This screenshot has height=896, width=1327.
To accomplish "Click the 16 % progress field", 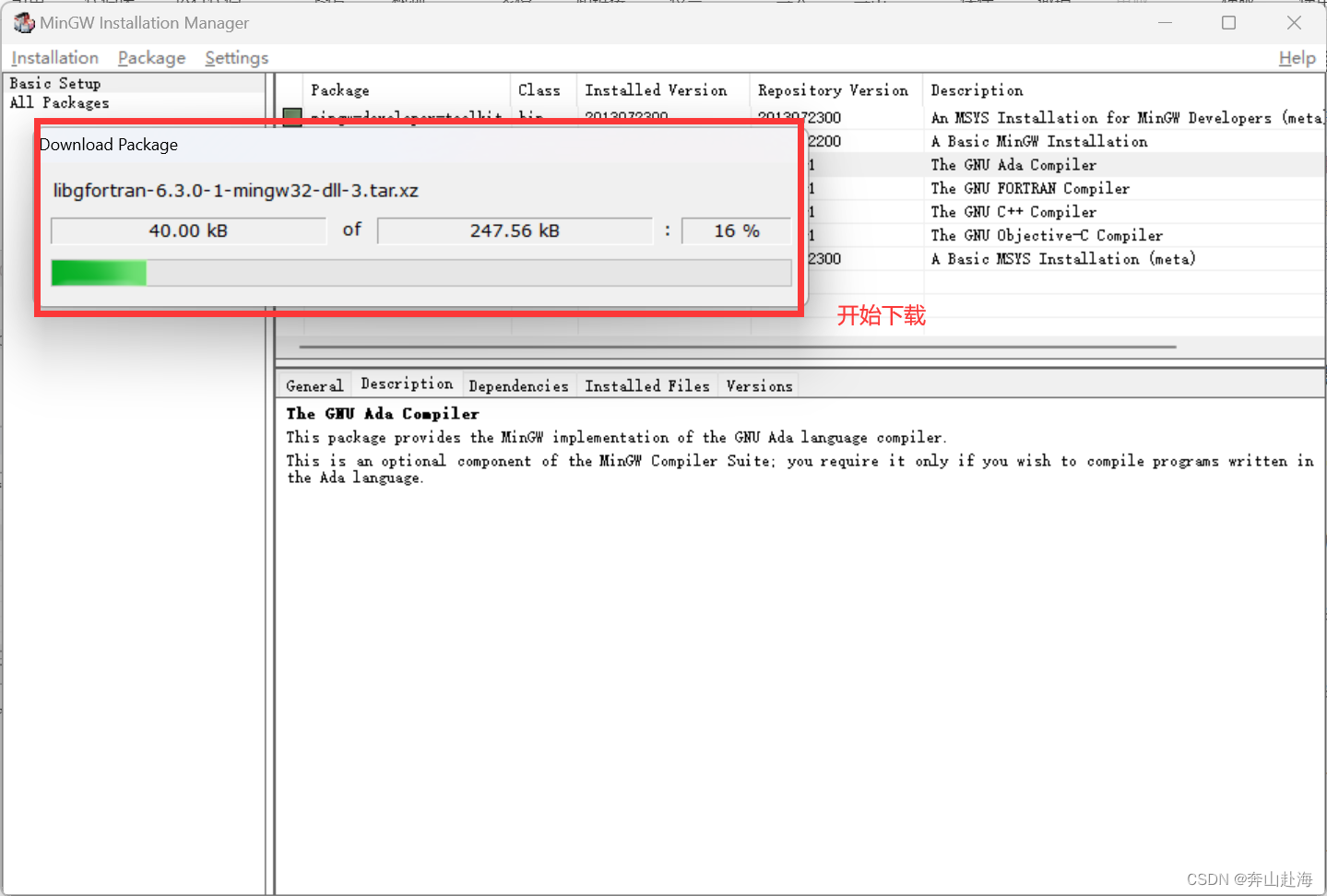I will coord(736,230).
